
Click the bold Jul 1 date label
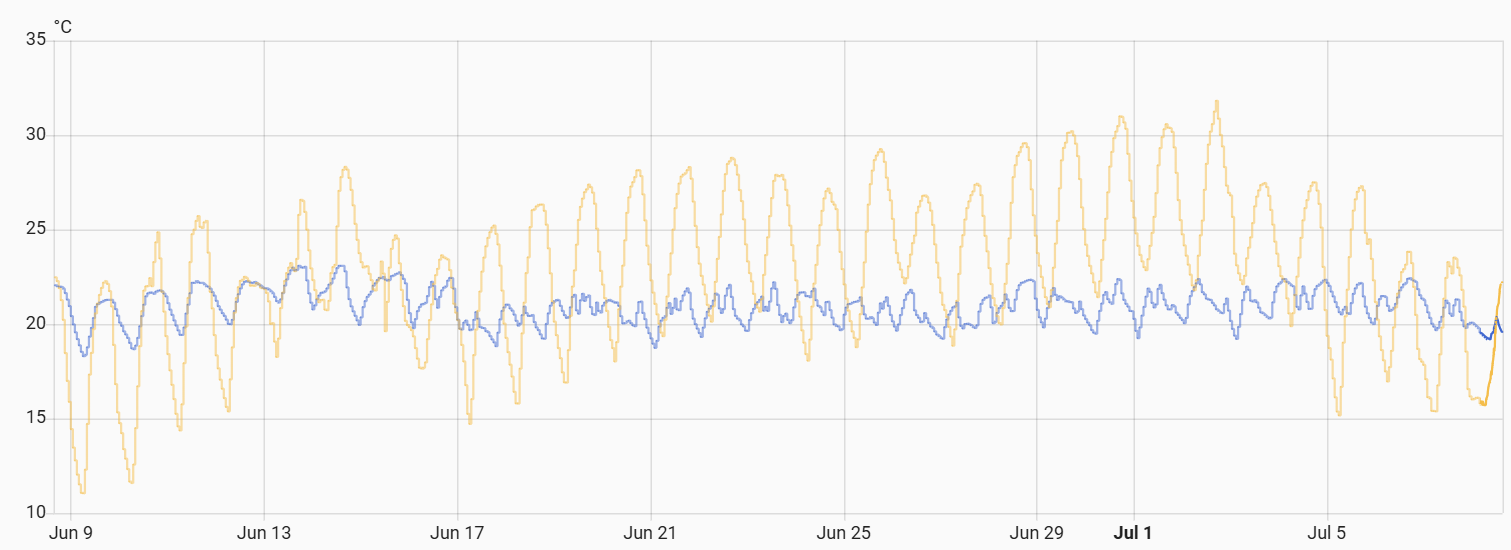click(1133, 533)
